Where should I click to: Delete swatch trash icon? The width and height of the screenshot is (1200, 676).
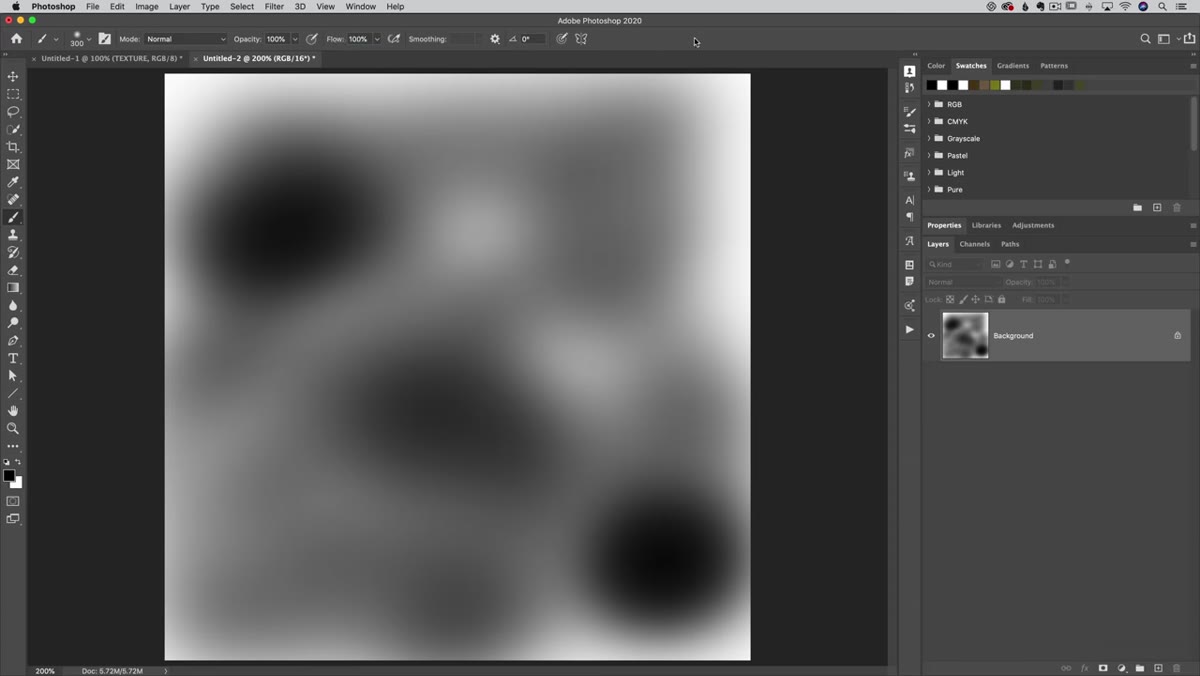[x=1177, y=208]
